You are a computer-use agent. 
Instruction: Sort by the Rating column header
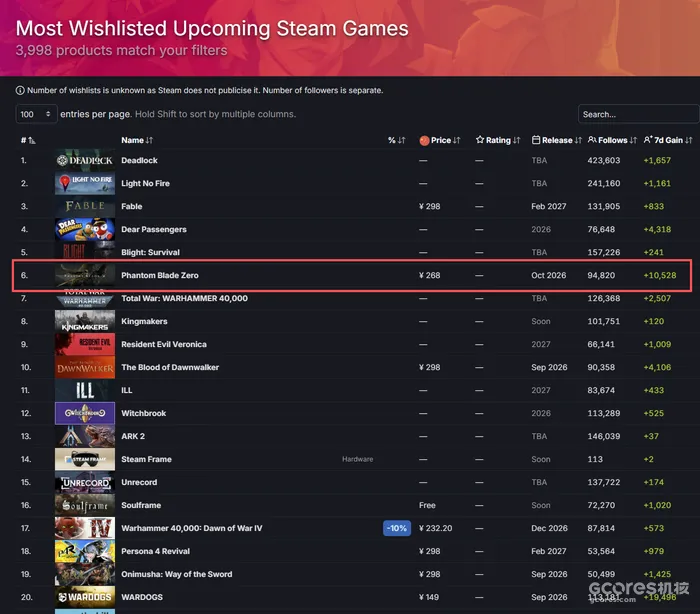click(498, 140)
